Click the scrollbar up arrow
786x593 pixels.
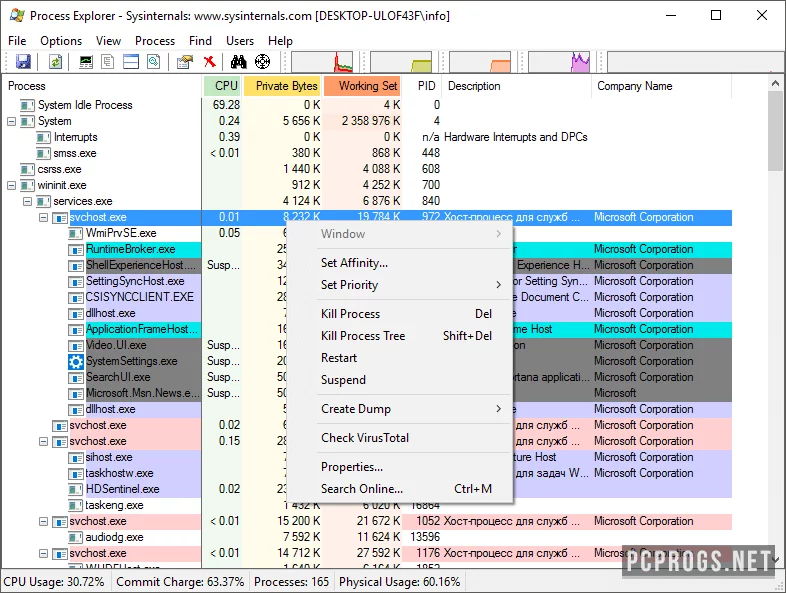click(775, 84)
